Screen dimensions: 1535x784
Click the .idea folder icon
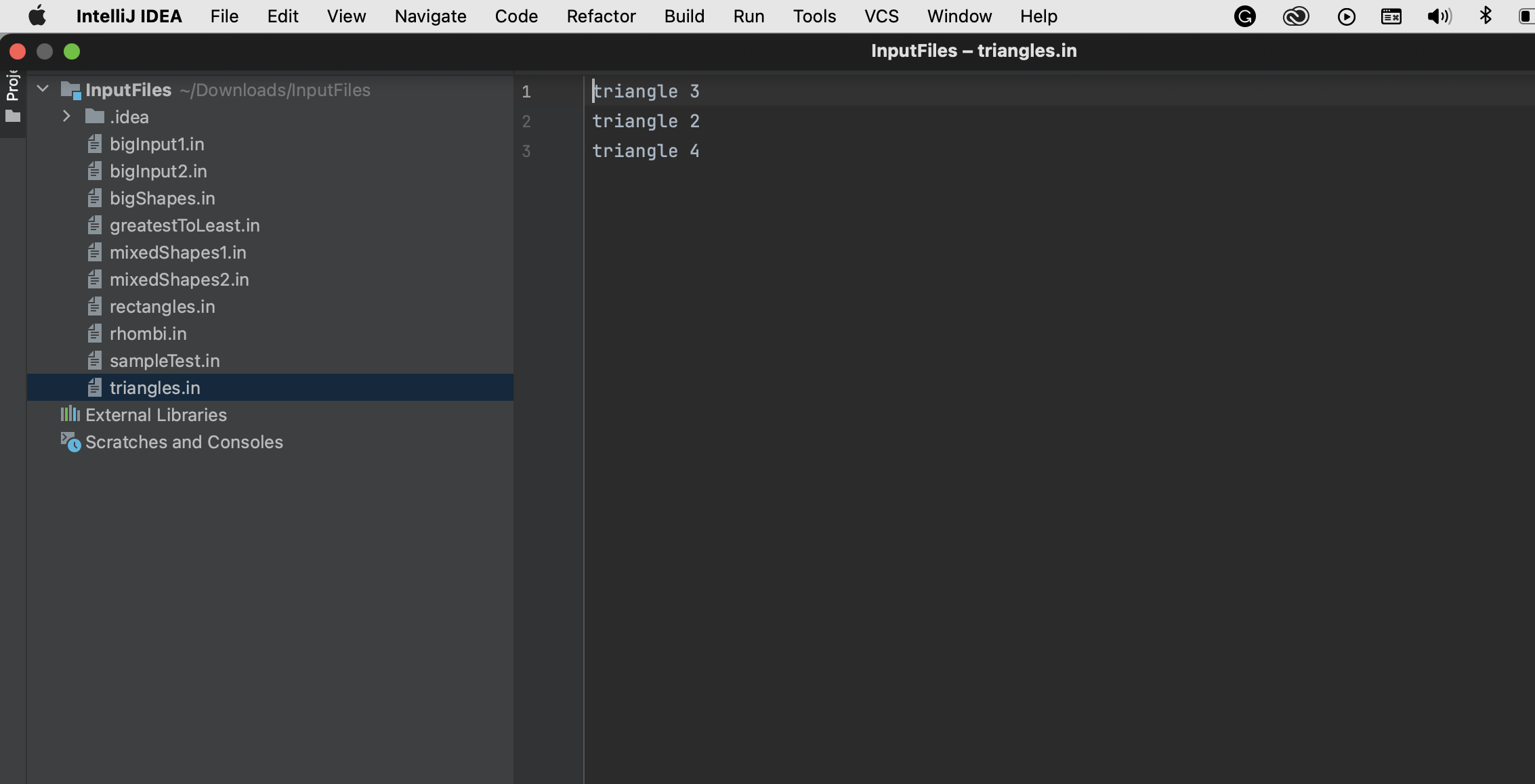point(94,117)
